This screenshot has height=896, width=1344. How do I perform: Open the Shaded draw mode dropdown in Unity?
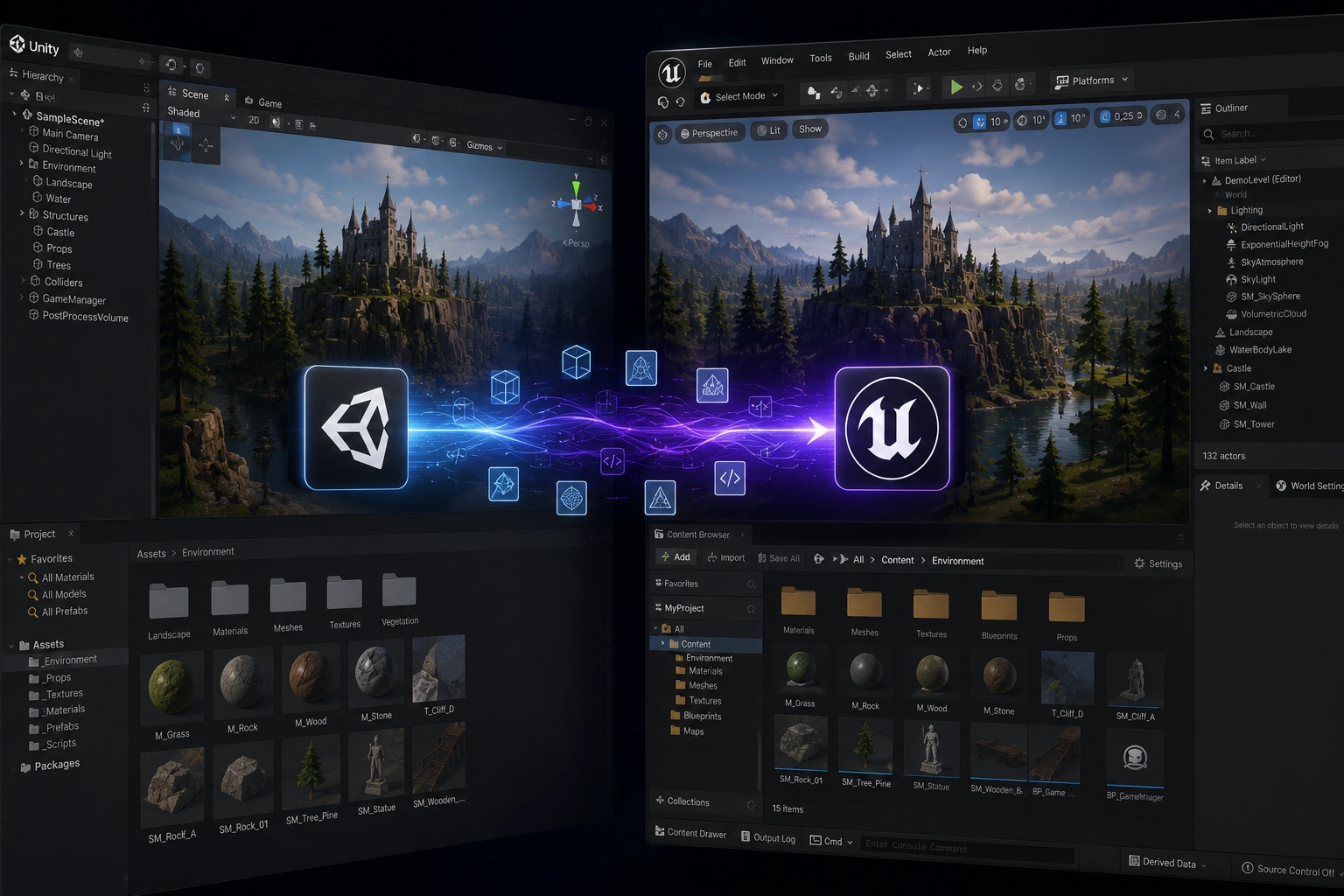(x=201, y=114)
